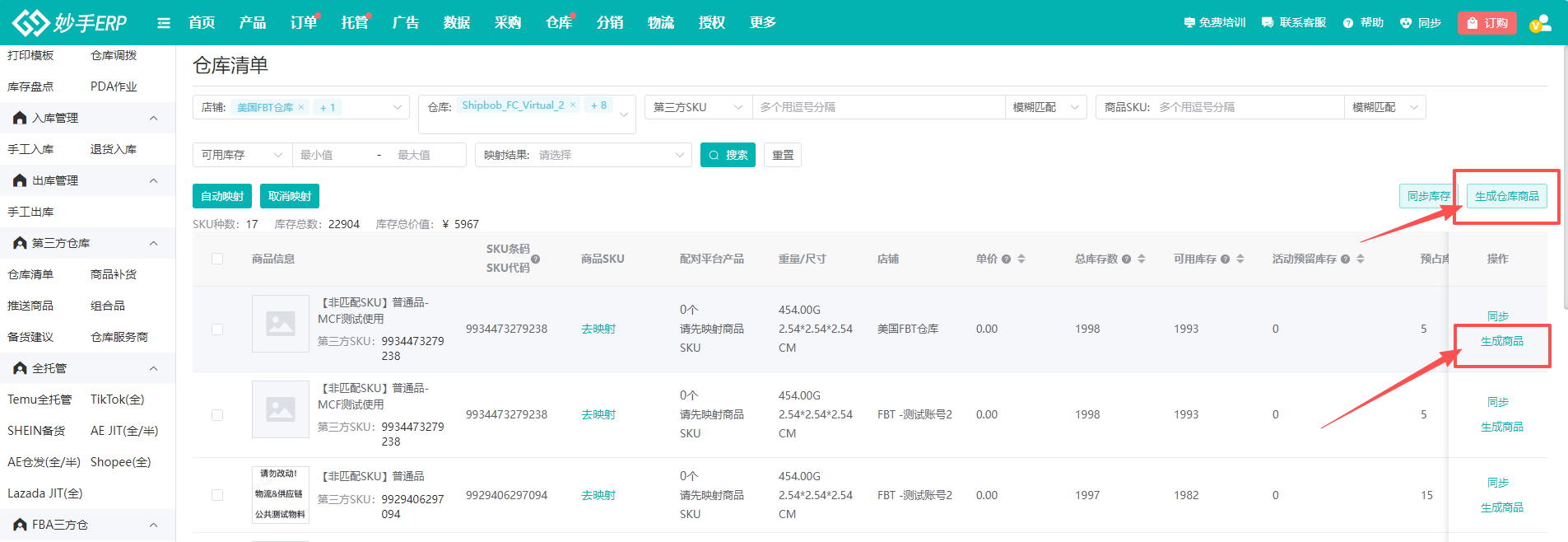The height and width of the screenshot is (542, 1568).
Task: Click the hamburger menu collapse icon
Action: click(164, 23)
